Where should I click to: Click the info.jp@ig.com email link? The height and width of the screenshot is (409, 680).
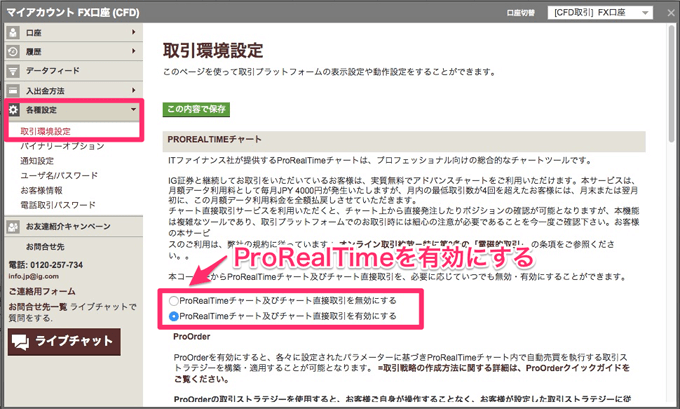[34, 276]
